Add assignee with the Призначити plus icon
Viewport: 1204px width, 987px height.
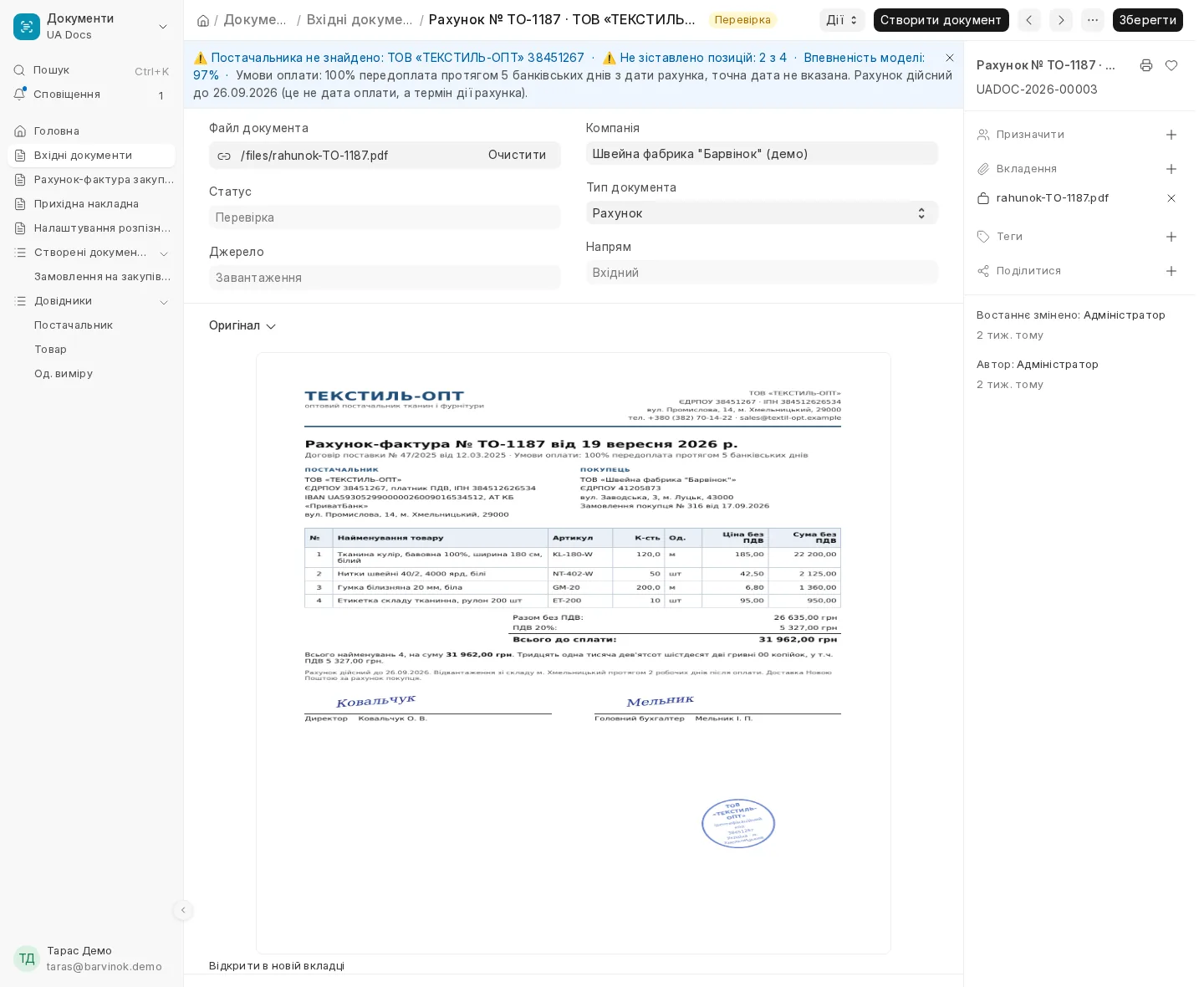1171,135
